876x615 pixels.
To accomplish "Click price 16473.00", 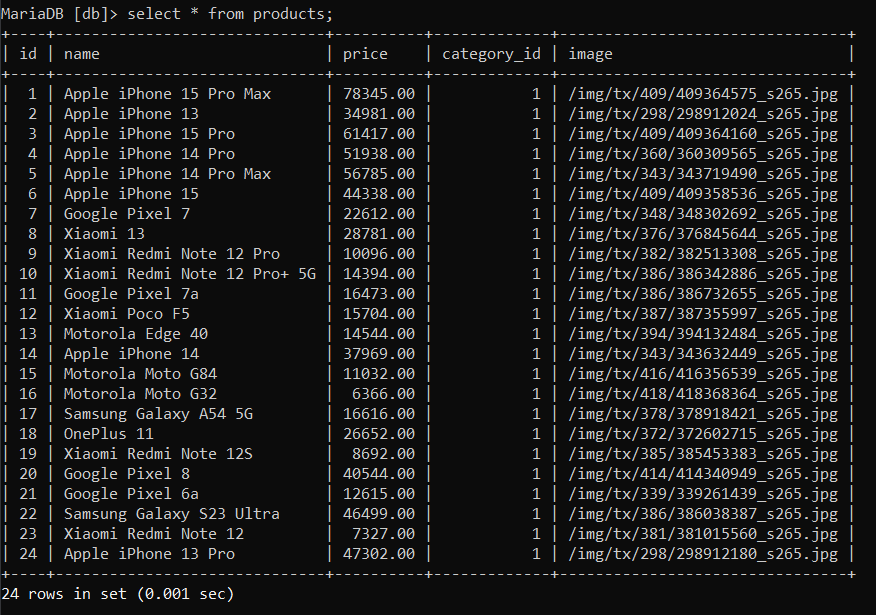I will click(x=379, y=294).
